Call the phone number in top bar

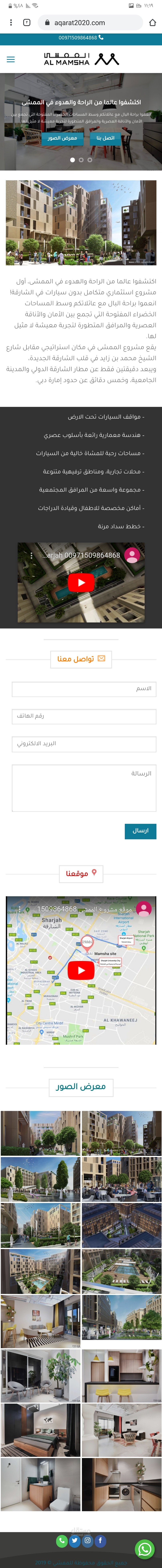pyautogui.click(x=81, y=38)
